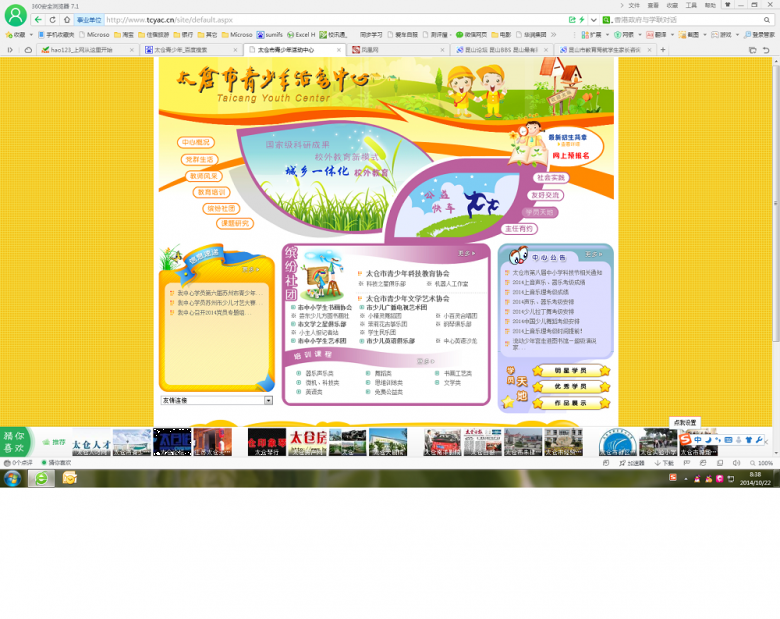Viewport: 780px width, 619px height.
Task: Click the skin shirt icon in title bar
Action: coord(727,5)
